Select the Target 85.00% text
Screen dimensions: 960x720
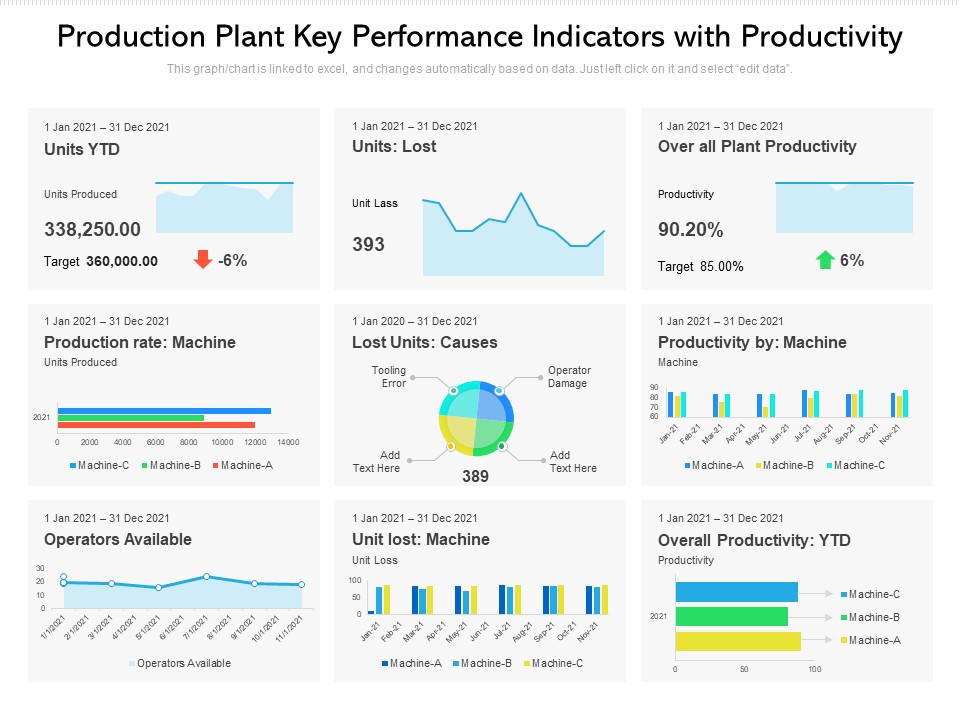coord(700,266)
